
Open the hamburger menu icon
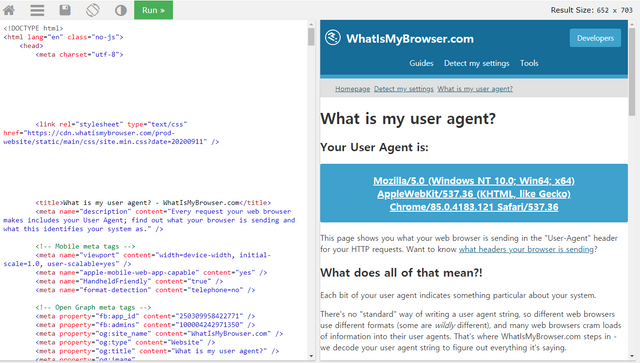[37, 10]
